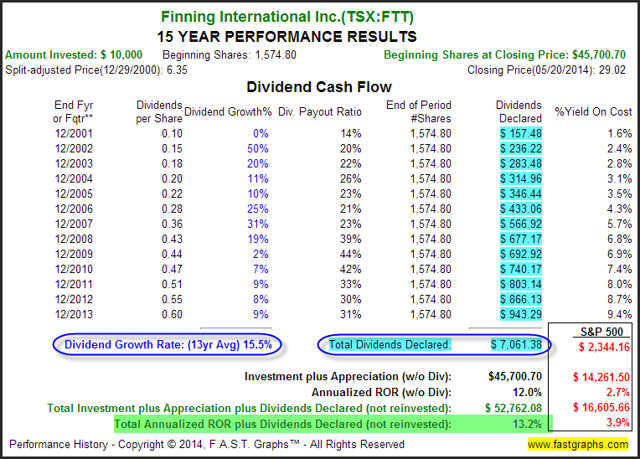640x459 pixels.
Task: Click the Finning International Inc.(TSX:FTT) title
Action: point(287,17)
